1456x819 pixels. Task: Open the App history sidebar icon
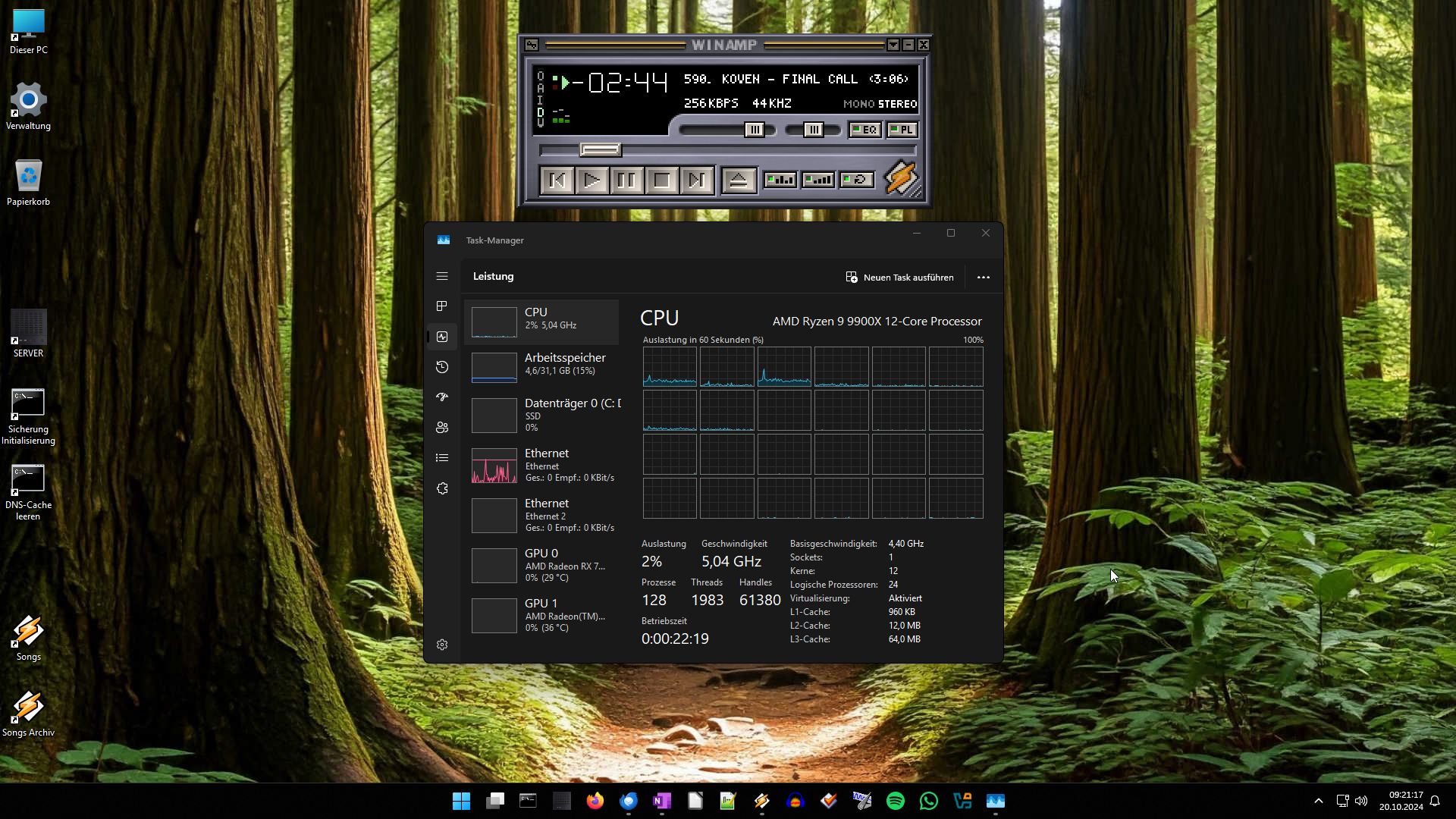pos(442,367)
